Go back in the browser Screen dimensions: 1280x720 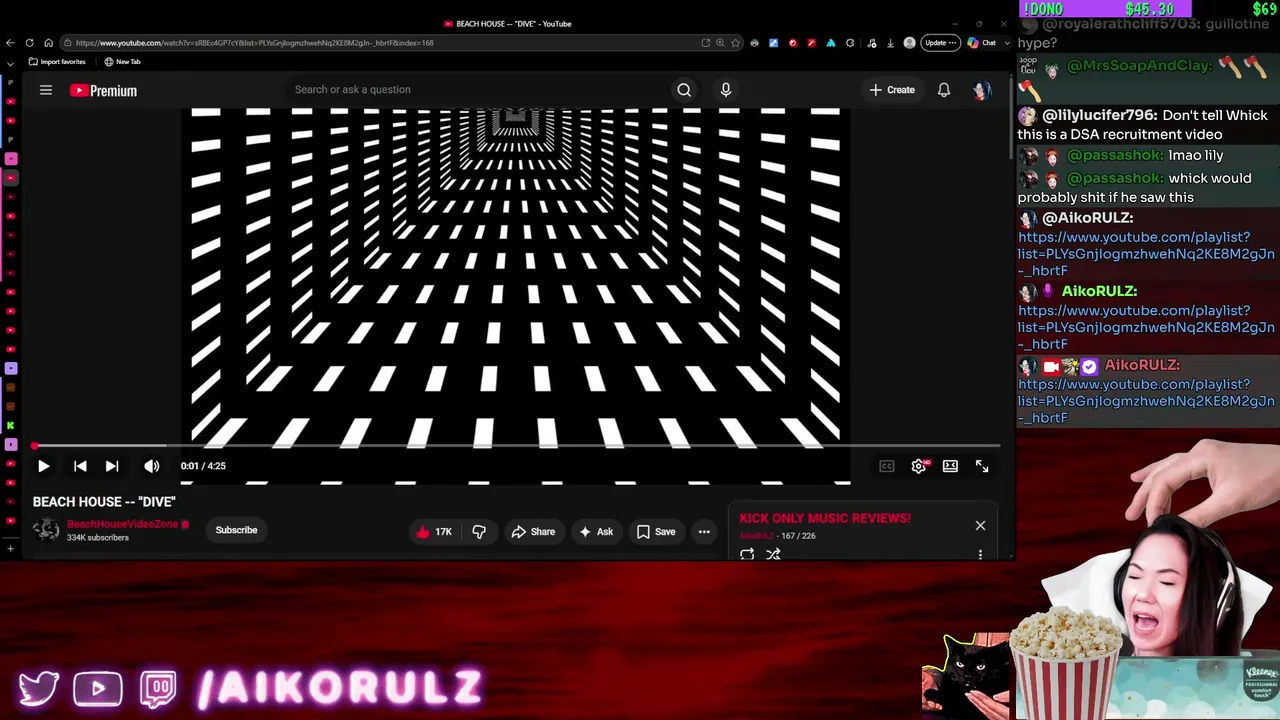(x=10, y=43)
